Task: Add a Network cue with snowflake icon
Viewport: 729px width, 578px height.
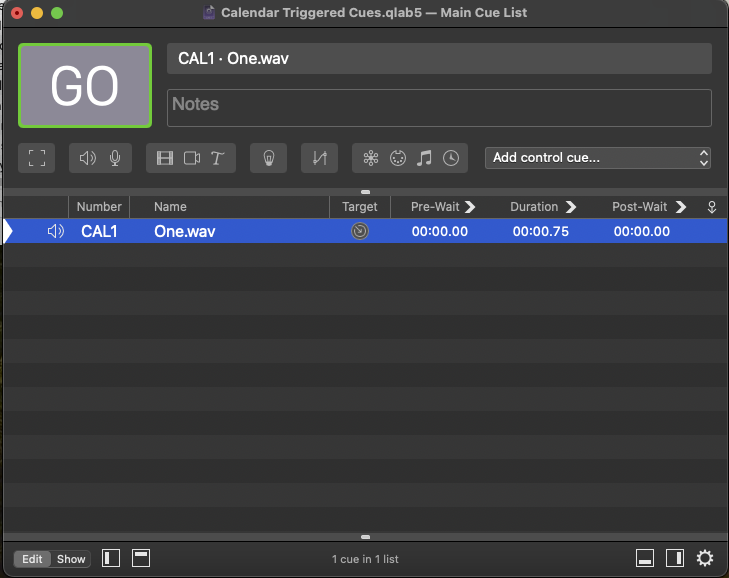Action: click(371, 158)
